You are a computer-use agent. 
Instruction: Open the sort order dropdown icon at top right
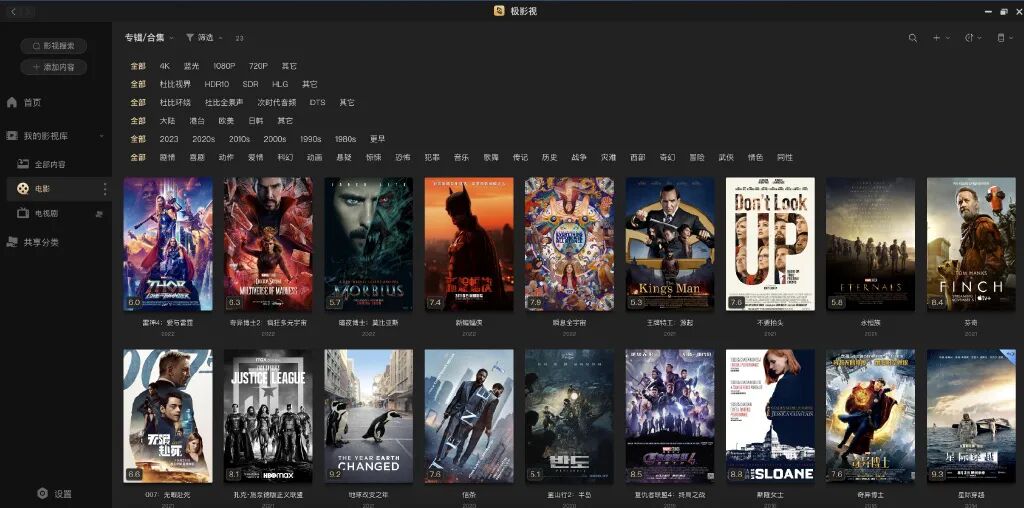point(972,38)
